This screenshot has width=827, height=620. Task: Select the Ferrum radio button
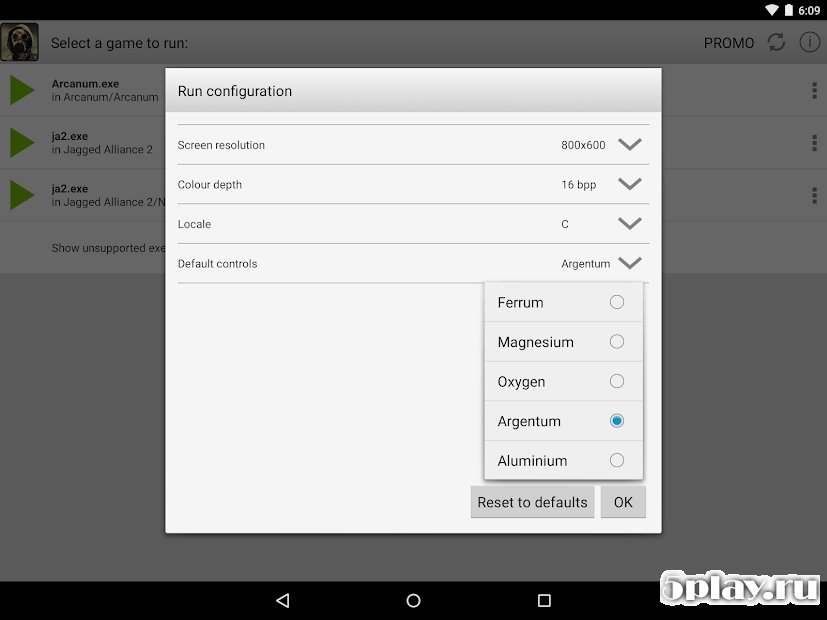[616, 302]
